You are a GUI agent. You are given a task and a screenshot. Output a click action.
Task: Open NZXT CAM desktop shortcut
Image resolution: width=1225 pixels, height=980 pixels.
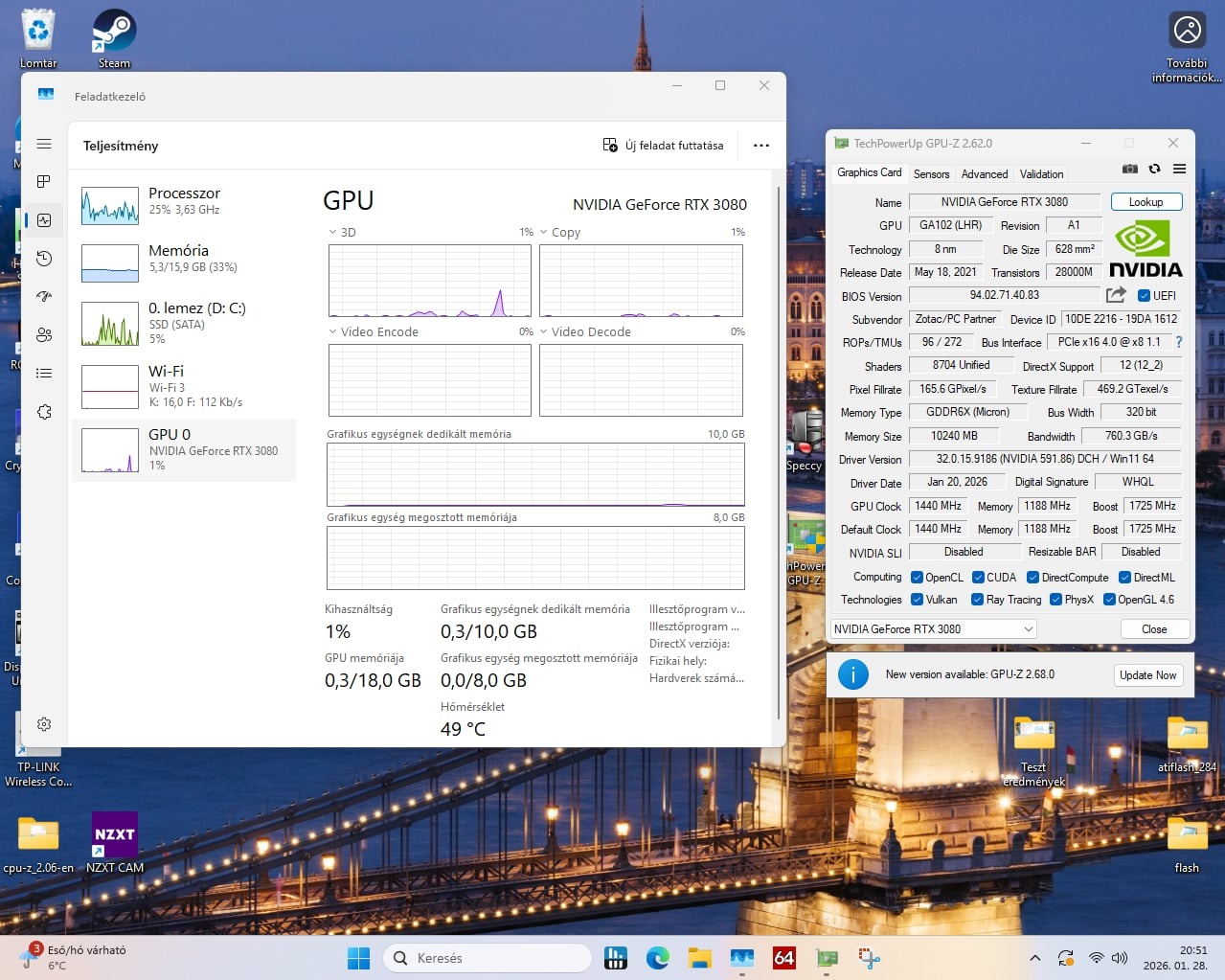[115, 843]
